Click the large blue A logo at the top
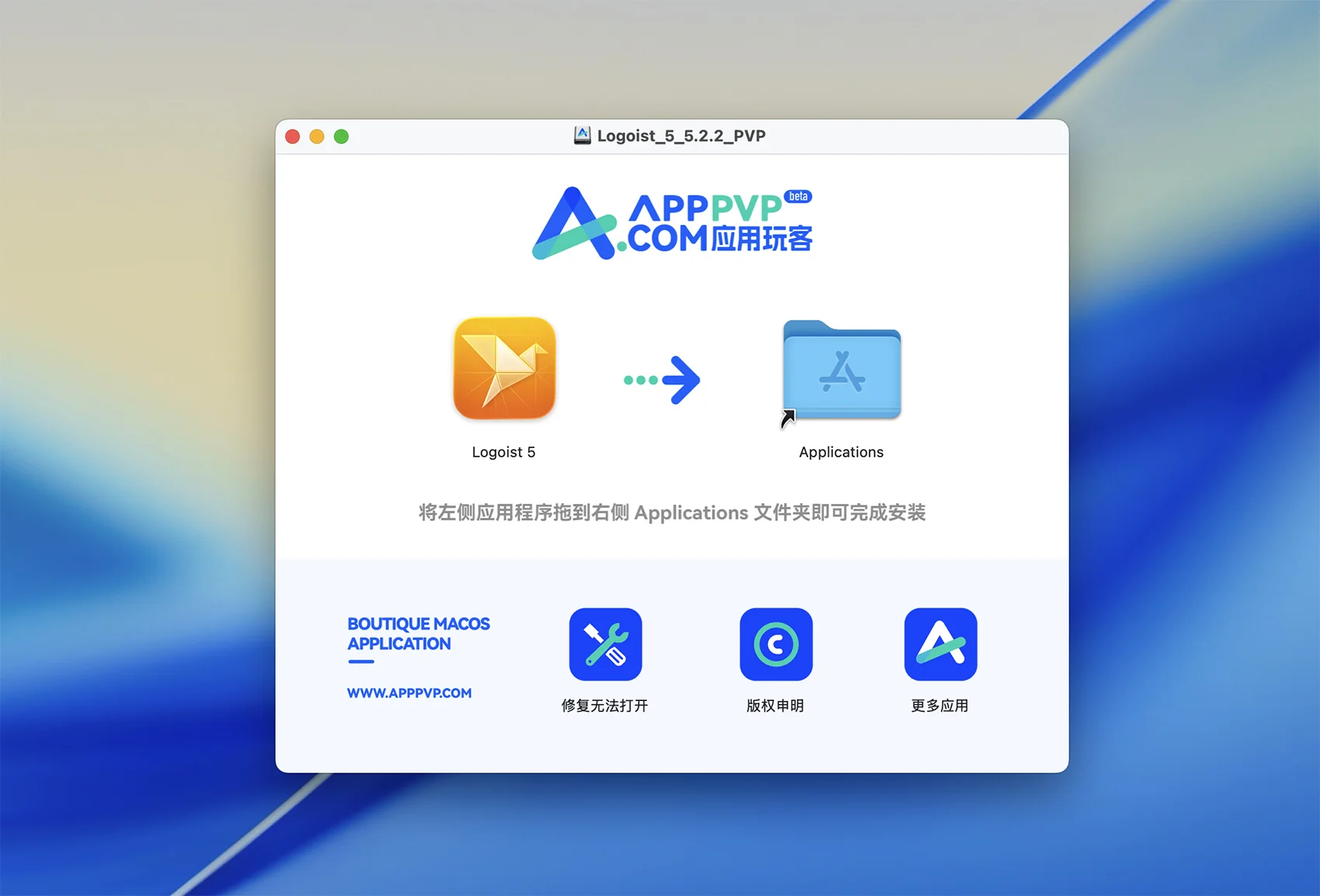The image size is (1320, 896). [x=574, y=224]
